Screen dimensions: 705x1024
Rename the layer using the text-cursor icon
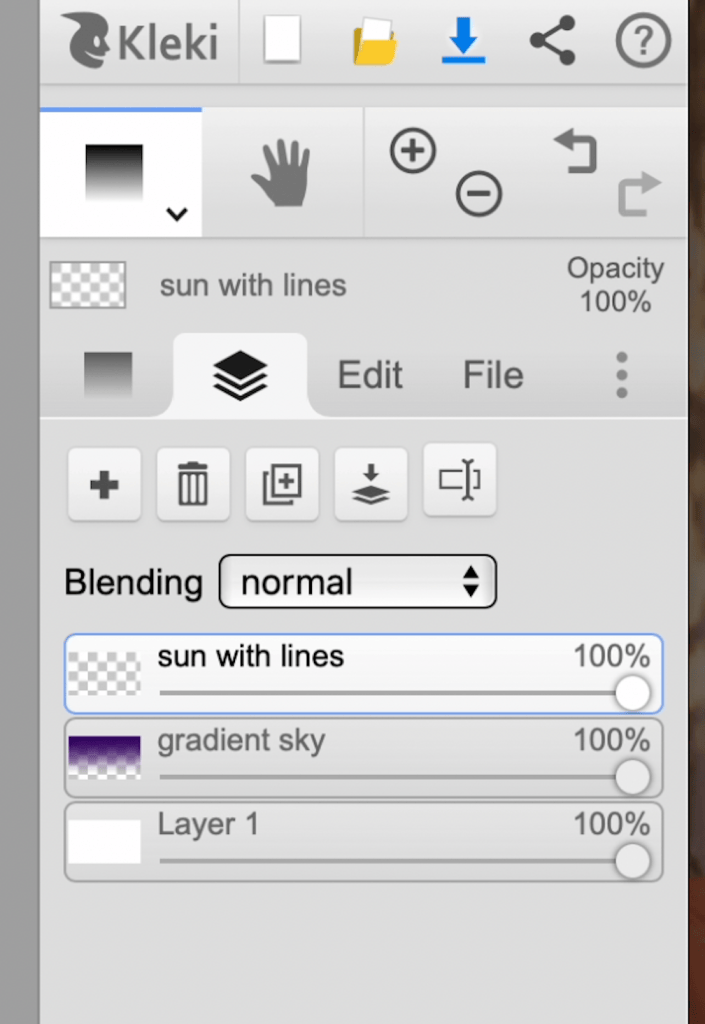pos(460,480)
